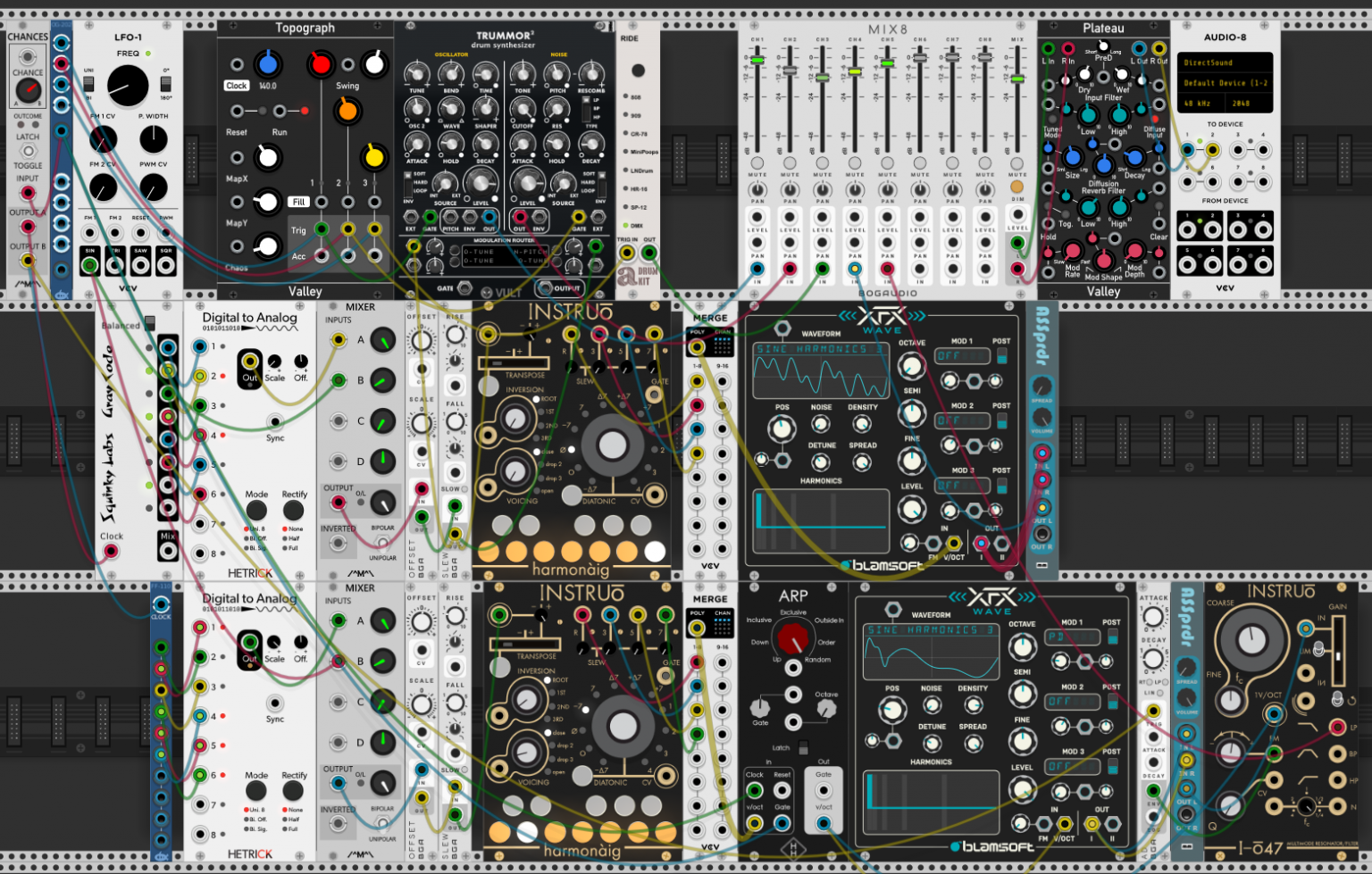
Task: Click the L In jack on Plateau
Action: point(1048,49)
